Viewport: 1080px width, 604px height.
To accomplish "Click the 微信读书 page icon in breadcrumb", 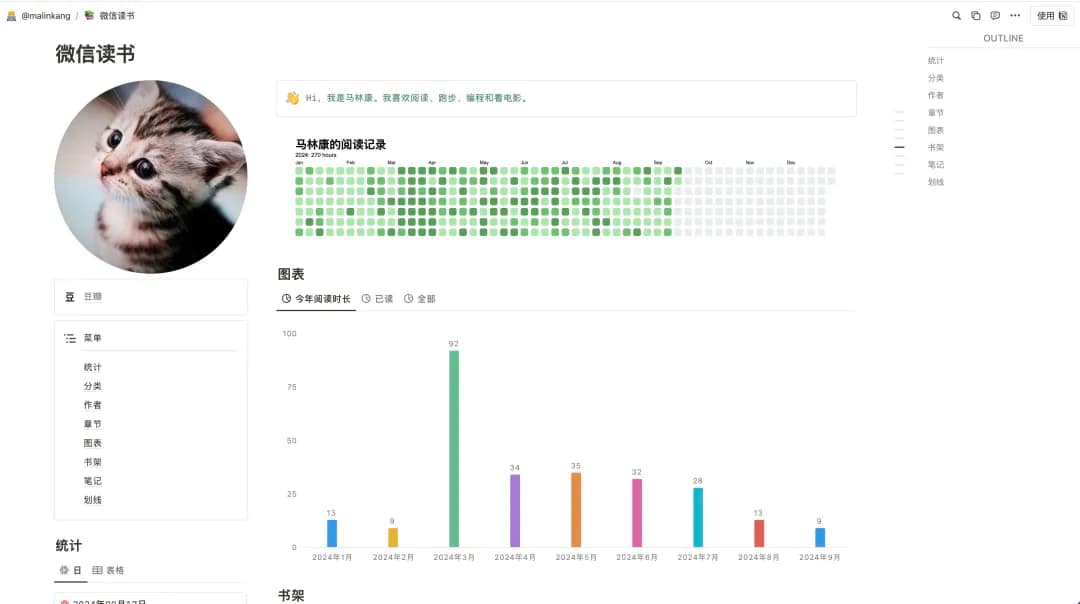I will click(x=90, y=16).
